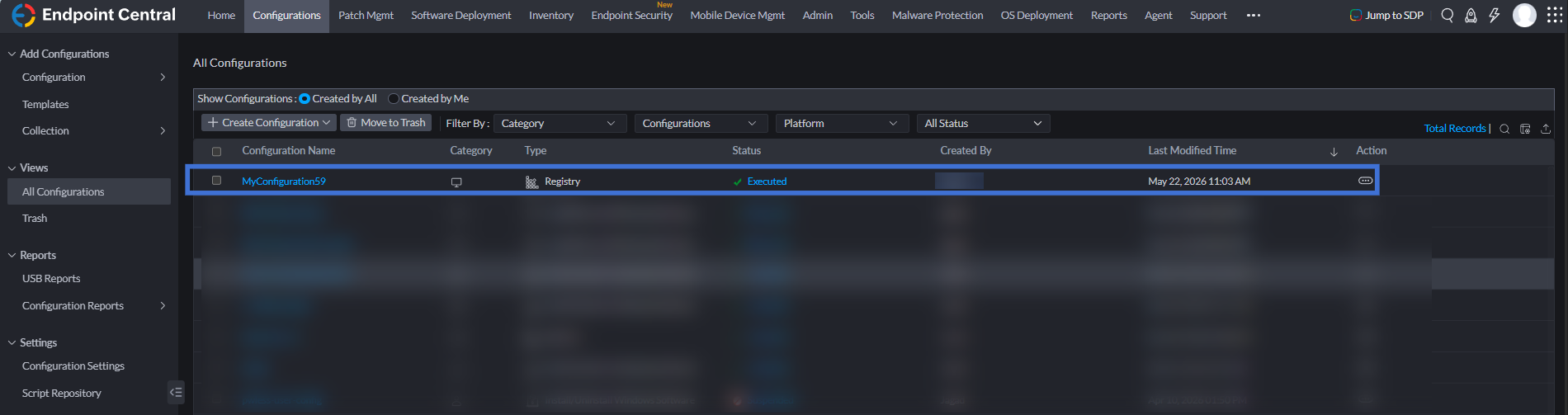Open USB Reports in sidebar
The width and height of the screenshot is (1568, 415).
coord(51,278)
